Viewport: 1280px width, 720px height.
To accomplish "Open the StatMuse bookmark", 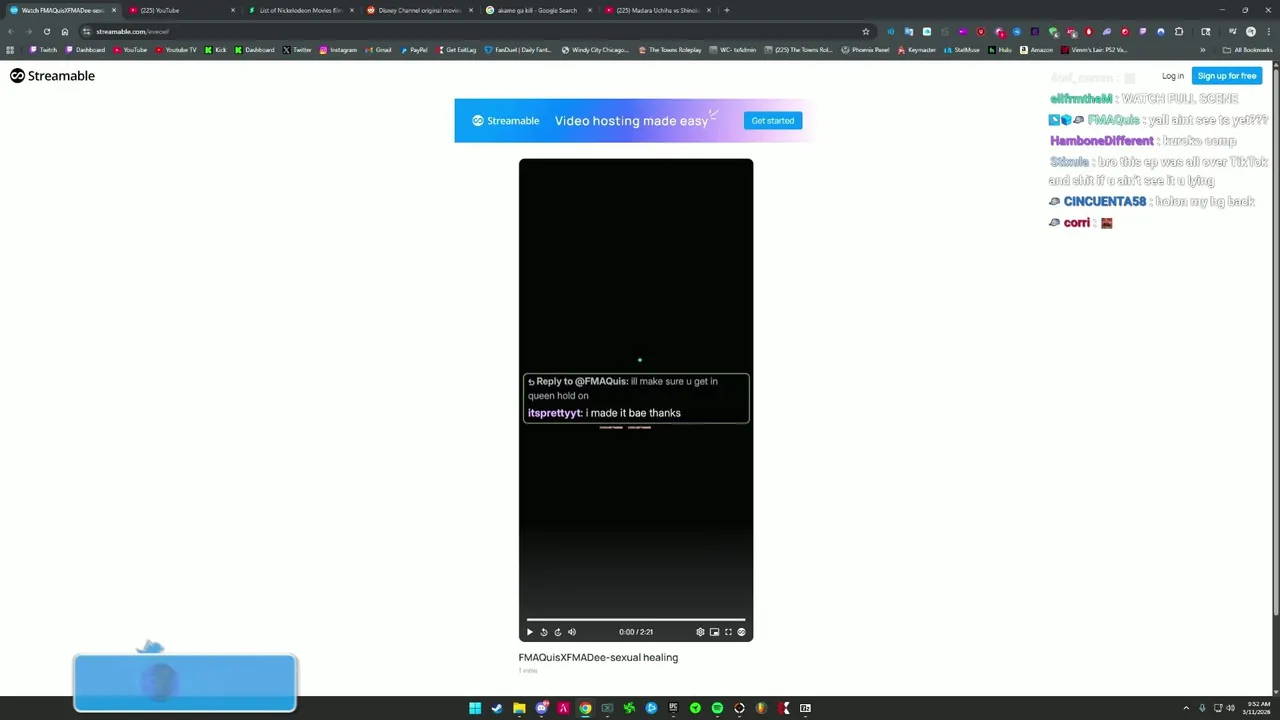I will click(x=962, y=50).
